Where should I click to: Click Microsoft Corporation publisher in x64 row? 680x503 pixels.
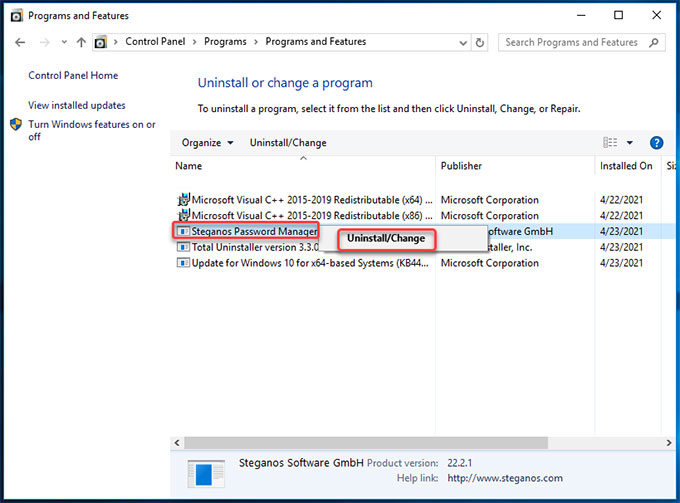(x=490, y=200)
